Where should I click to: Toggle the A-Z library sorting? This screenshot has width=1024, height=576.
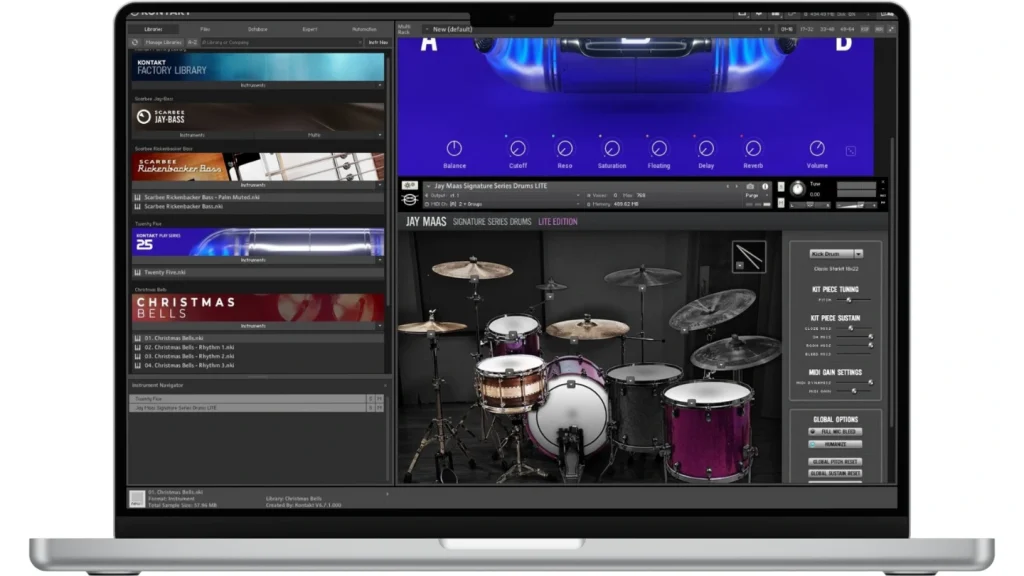click(191, 43)
